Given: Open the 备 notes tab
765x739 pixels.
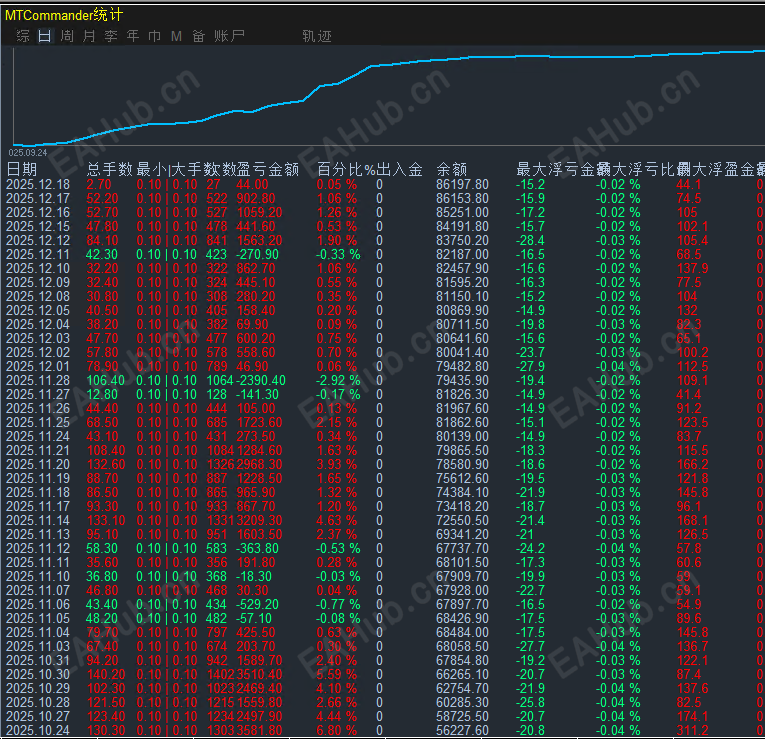Looking at the screenshot, I should (198, 36).
